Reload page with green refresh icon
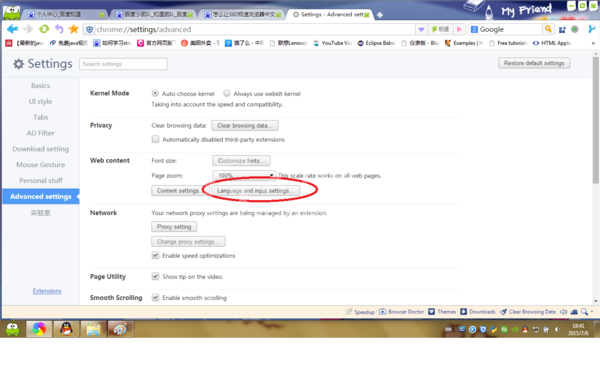 [x=44, y=29]
